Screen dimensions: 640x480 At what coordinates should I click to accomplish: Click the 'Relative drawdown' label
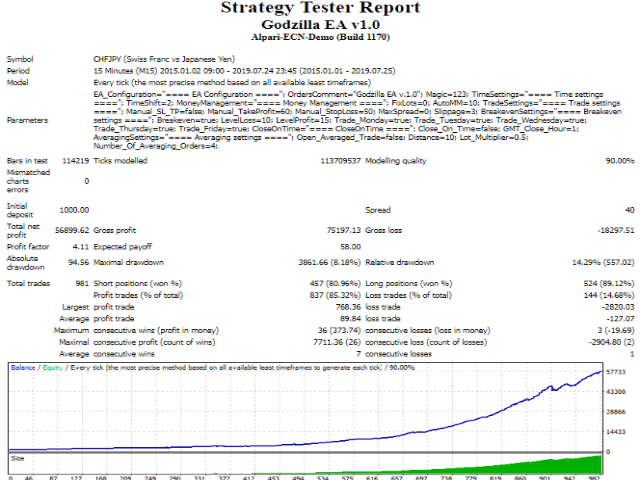(x=400, y=262)
